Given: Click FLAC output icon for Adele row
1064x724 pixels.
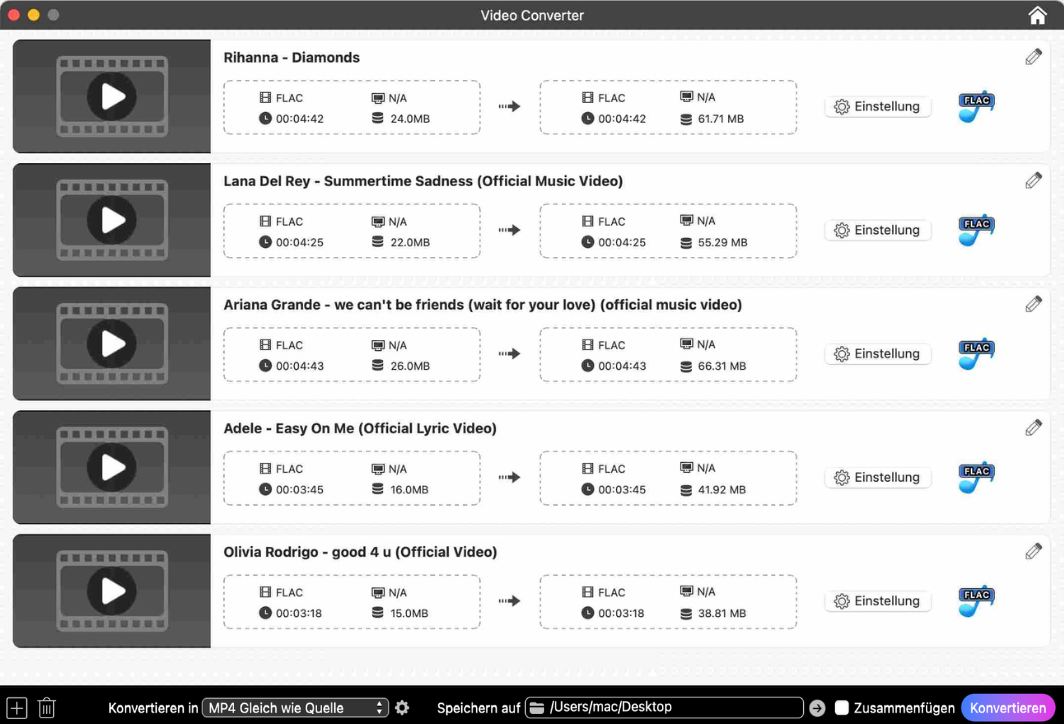Looking at the screenshot, I should (976, 477).
